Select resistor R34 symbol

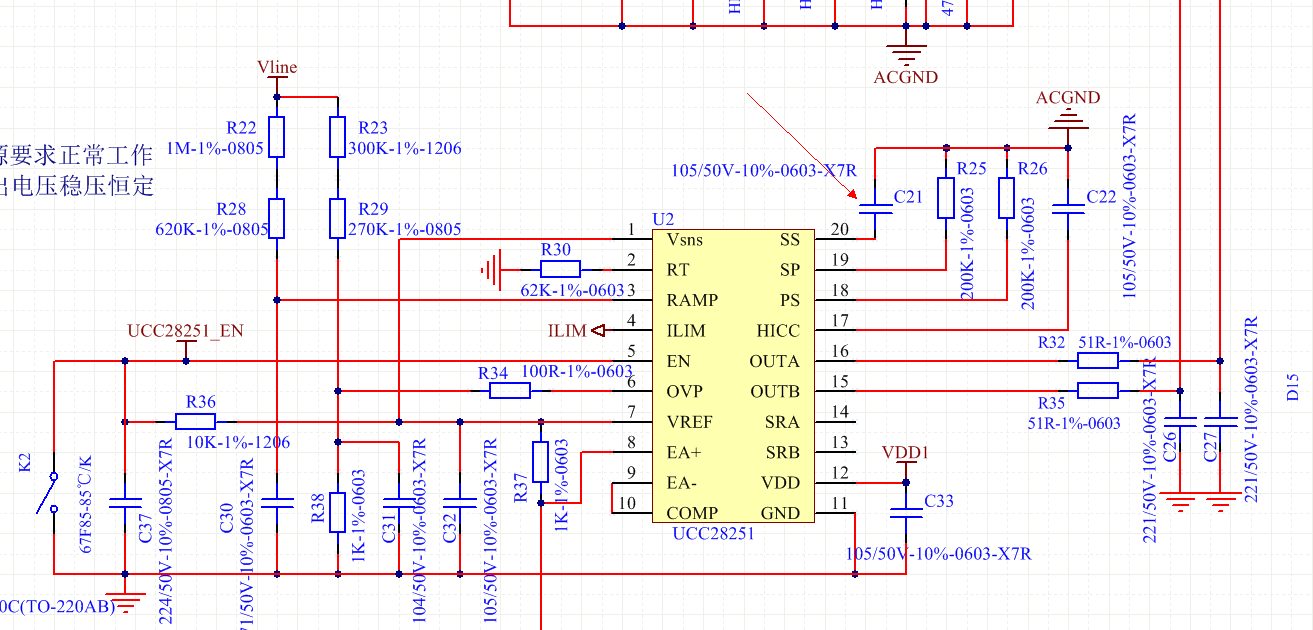[509, 391]
